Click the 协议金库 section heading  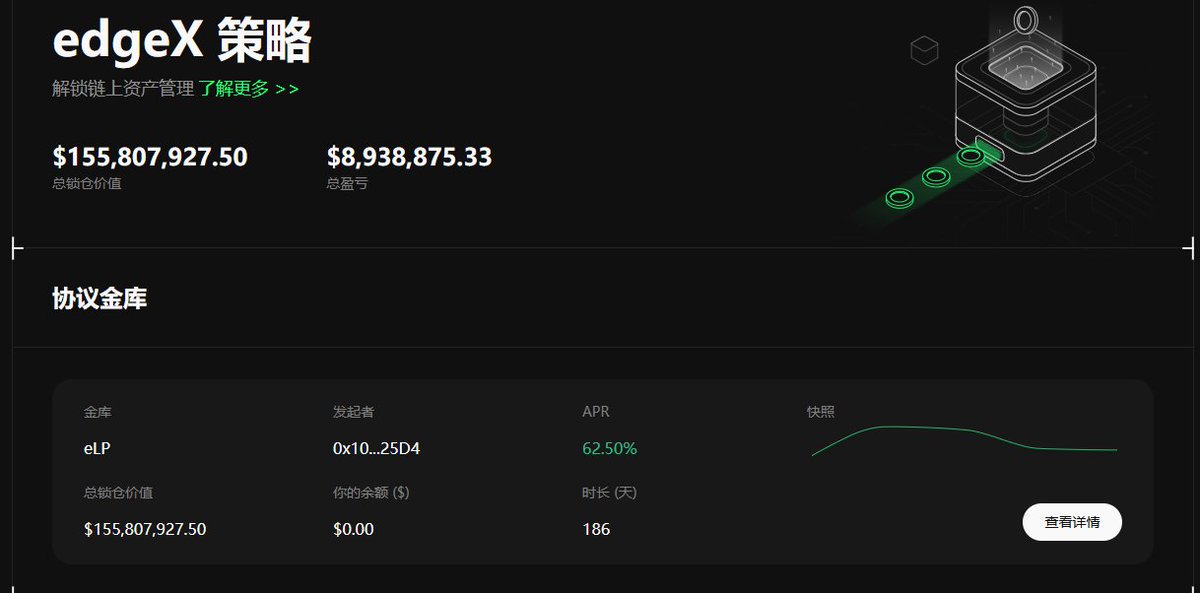(100, 298)
